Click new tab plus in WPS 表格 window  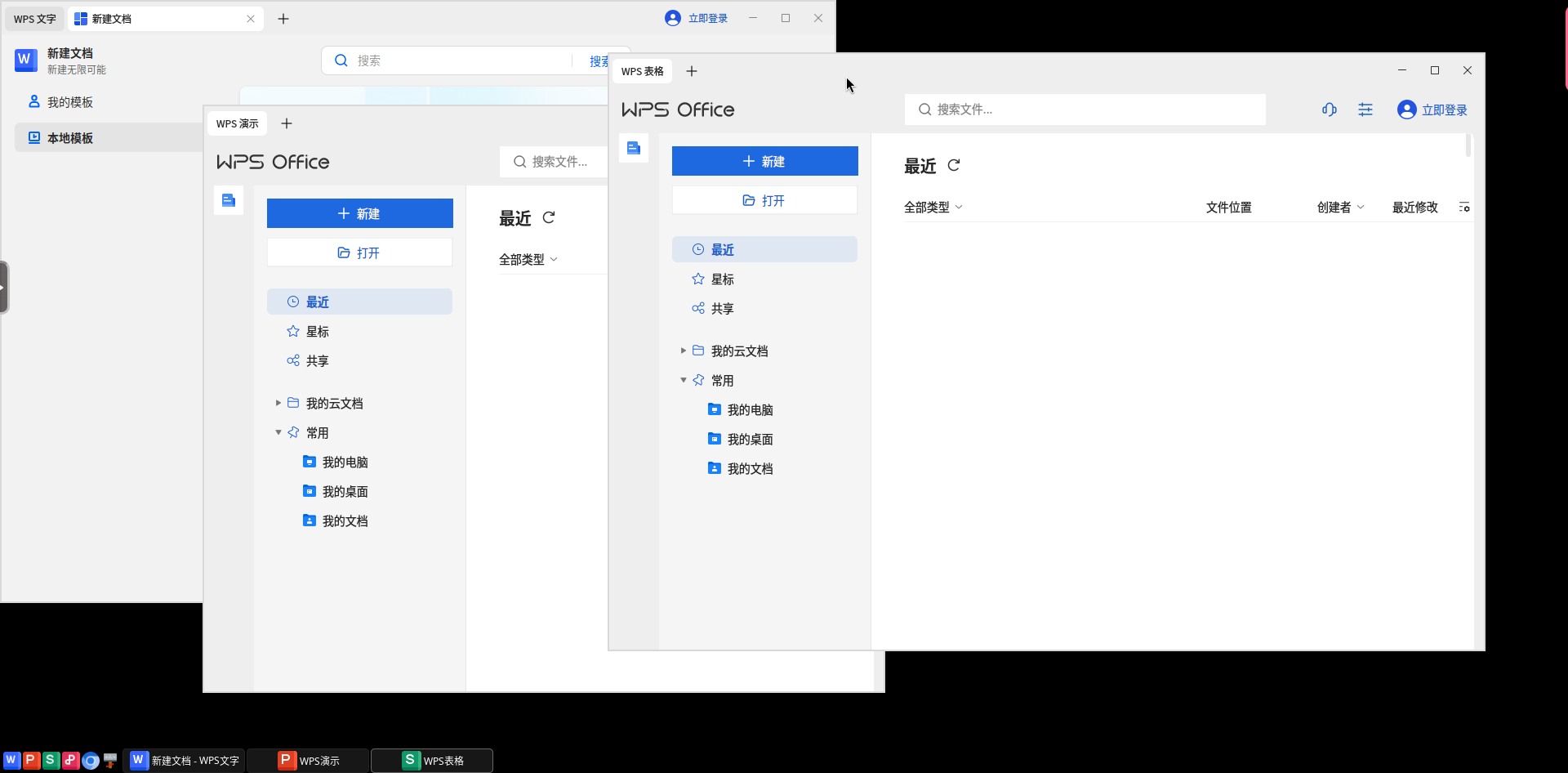click(692, 71)
